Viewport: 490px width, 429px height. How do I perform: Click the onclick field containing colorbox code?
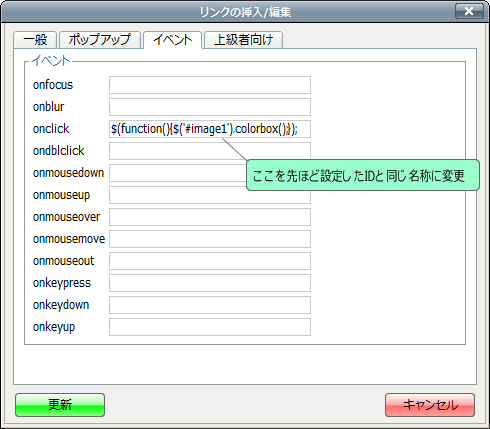(210, 129)
